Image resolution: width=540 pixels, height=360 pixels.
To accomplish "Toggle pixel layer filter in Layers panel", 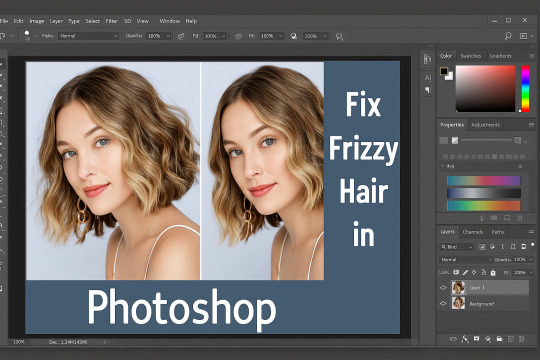I will pyautogui.click(x=482, y=247).
